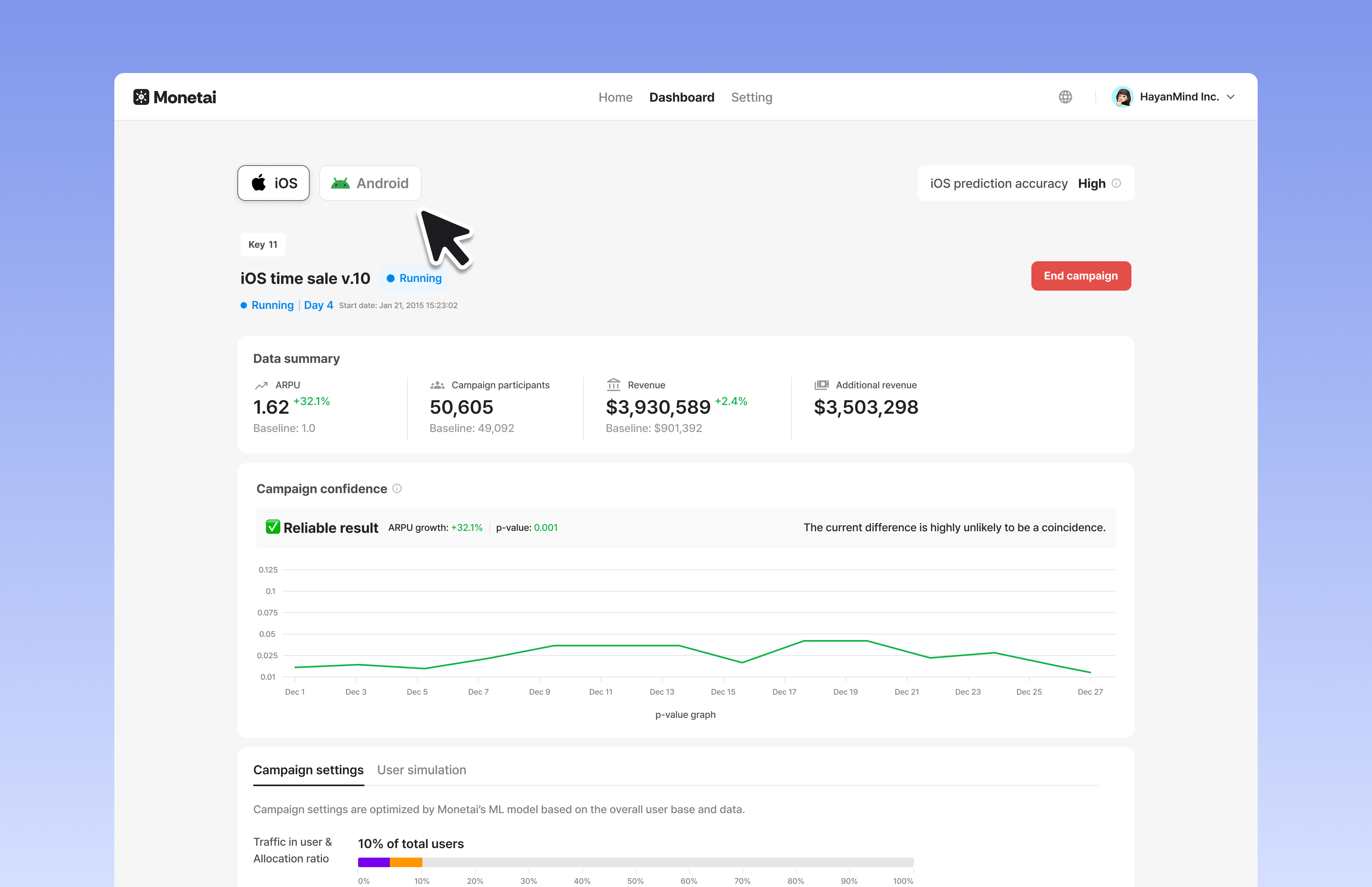Click the Running status badge
The height and width of the screenshot is (887, 1372).
pos(414,278)
